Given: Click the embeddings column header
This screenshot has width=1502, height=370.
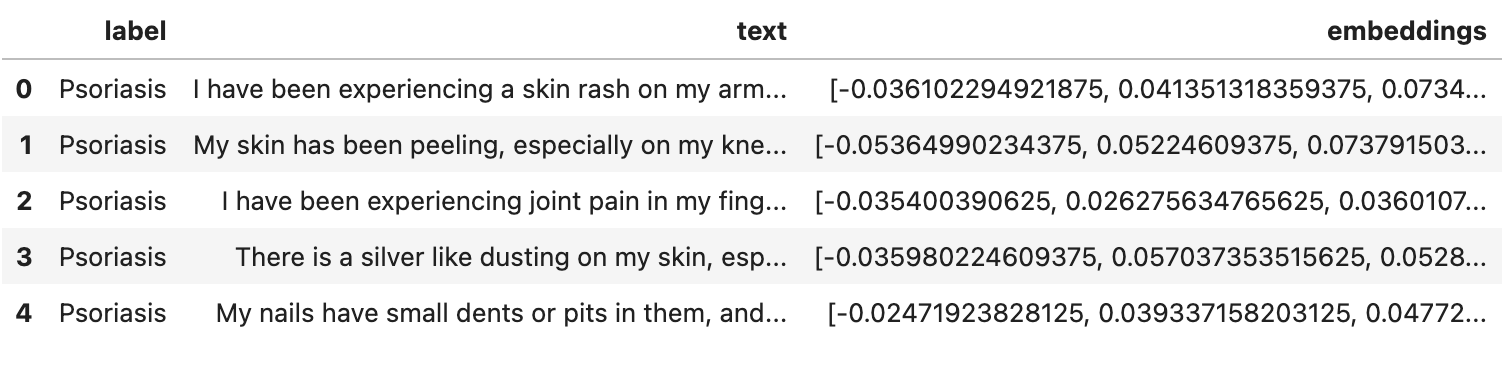Looking at the screenshot, I should click(x=1407, y=32).
